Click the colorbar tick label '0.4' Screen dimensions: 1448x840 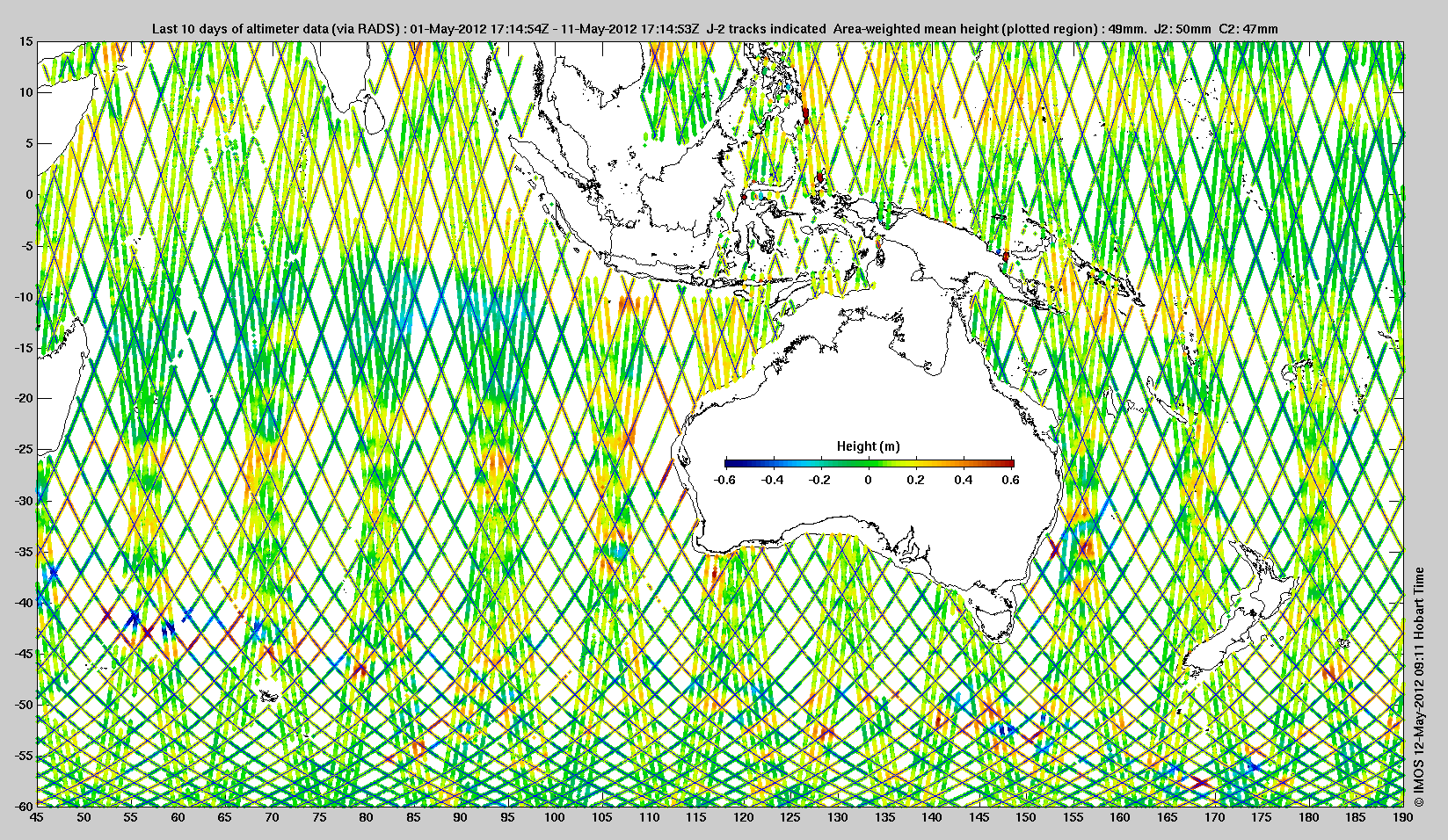(964, 480)
